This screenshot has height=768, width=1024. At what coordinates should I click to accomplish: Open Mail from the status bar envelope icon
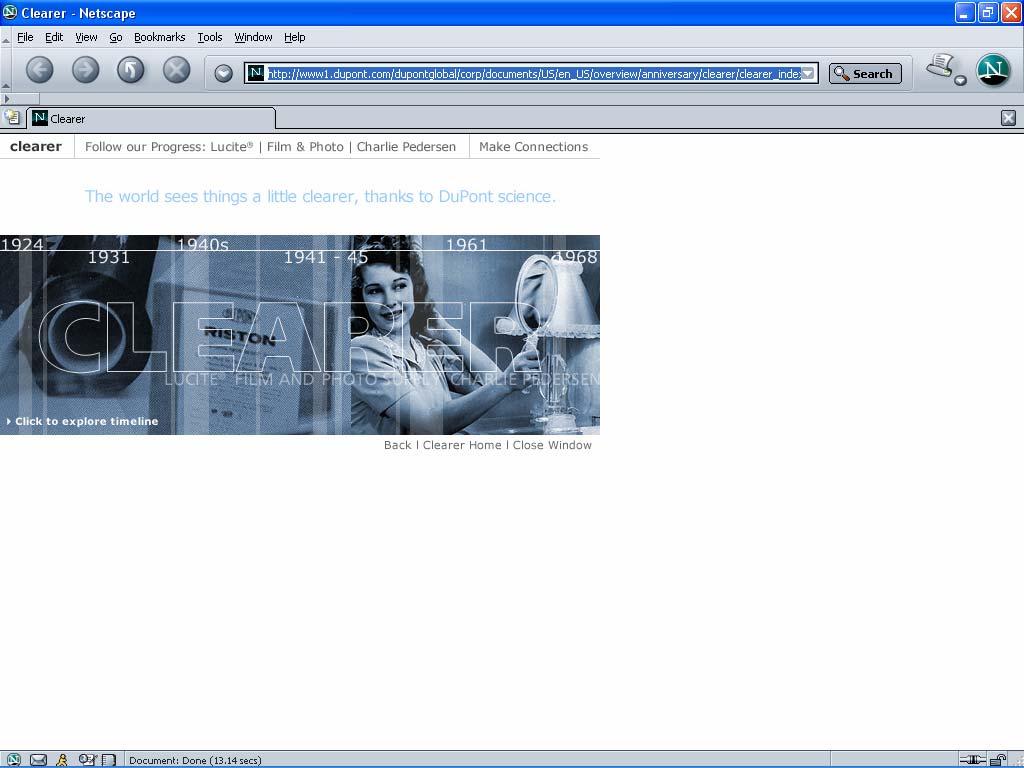click(39, 760)
